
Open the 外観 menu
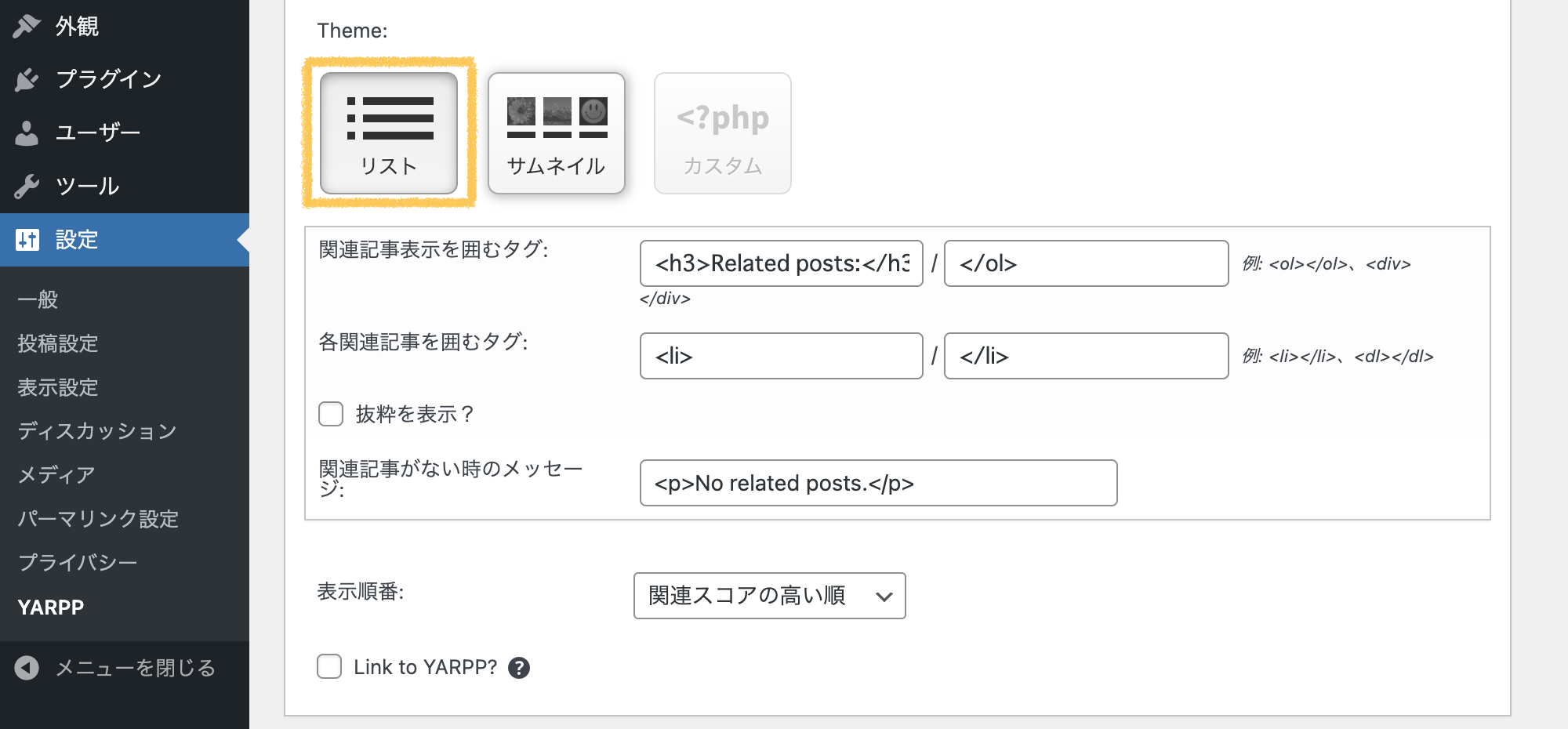click(x=125, y=26)
